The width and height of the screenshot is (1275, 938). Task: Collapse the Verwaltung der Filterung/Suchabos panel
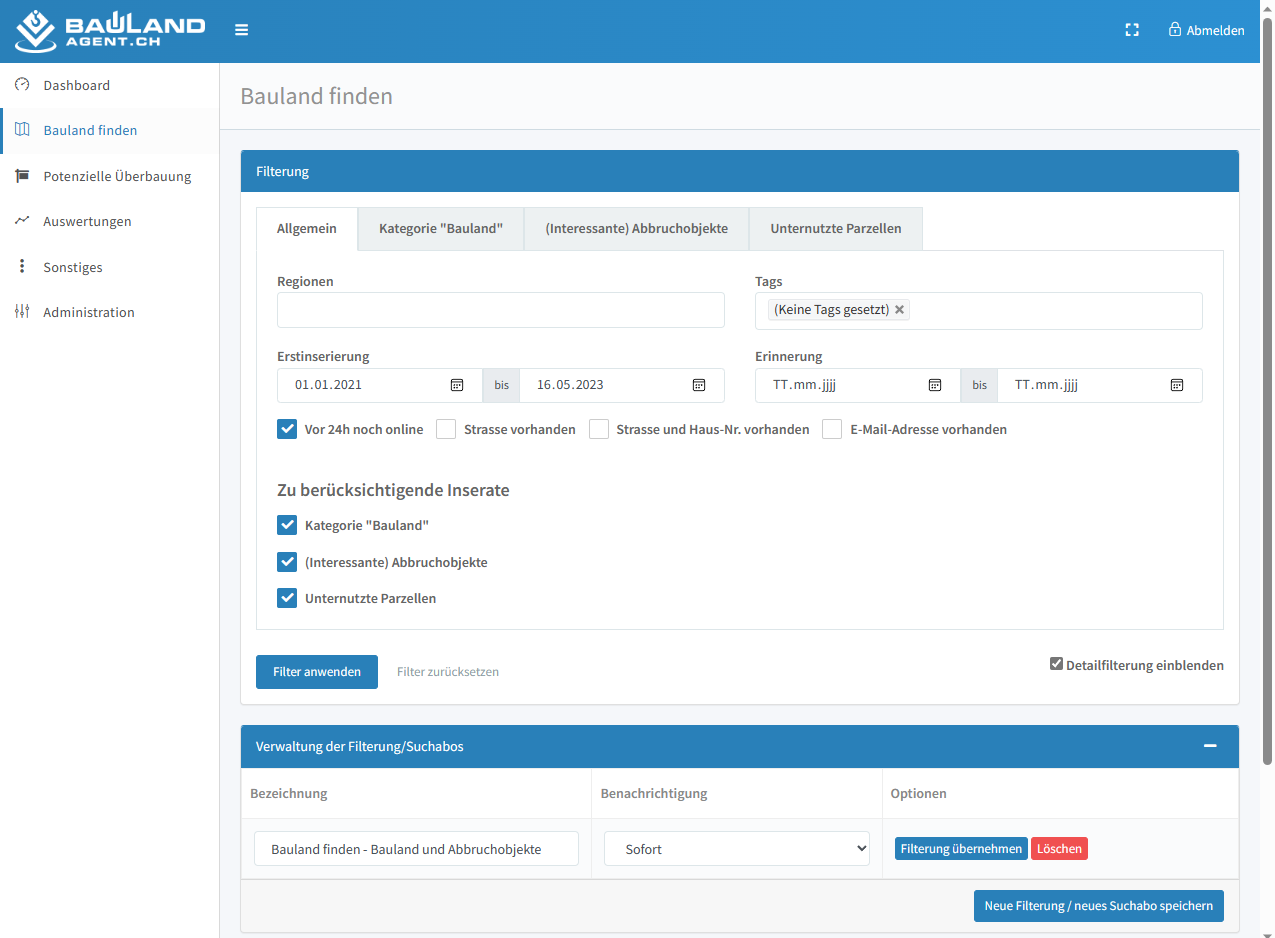tap(1210, 746)
